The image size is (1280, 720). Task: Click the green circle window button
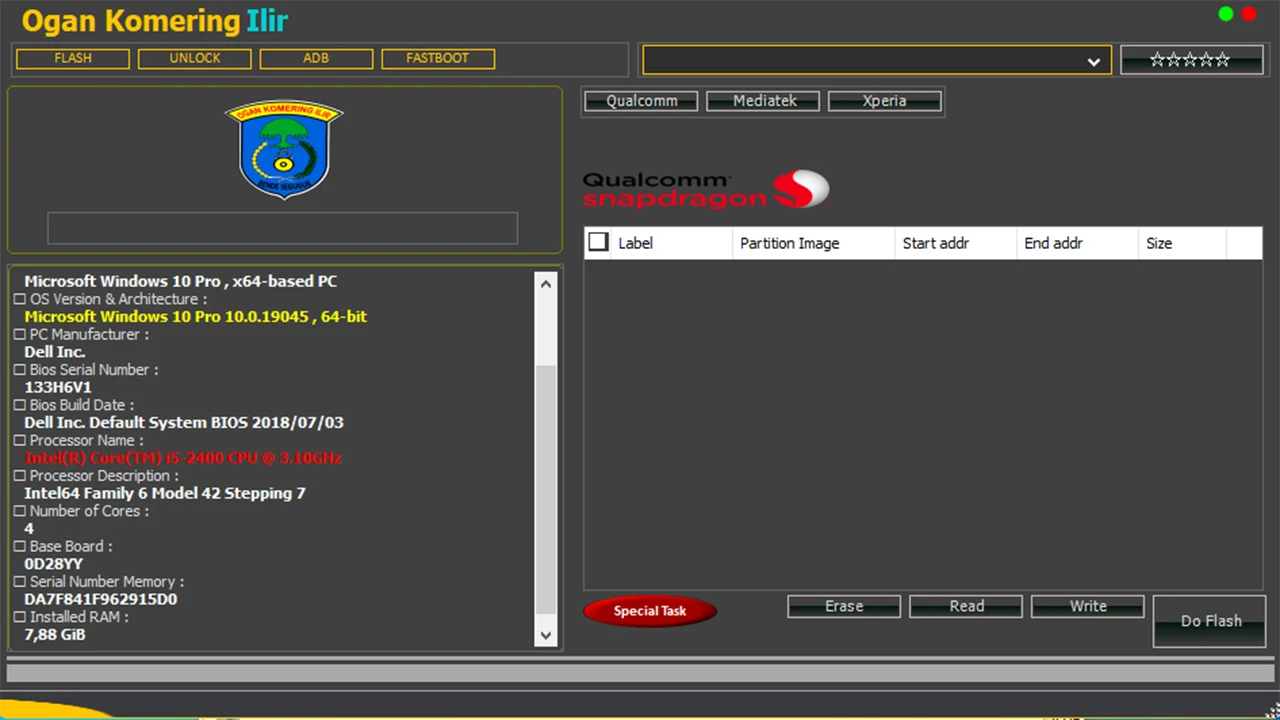click(x=1226, y=14)
